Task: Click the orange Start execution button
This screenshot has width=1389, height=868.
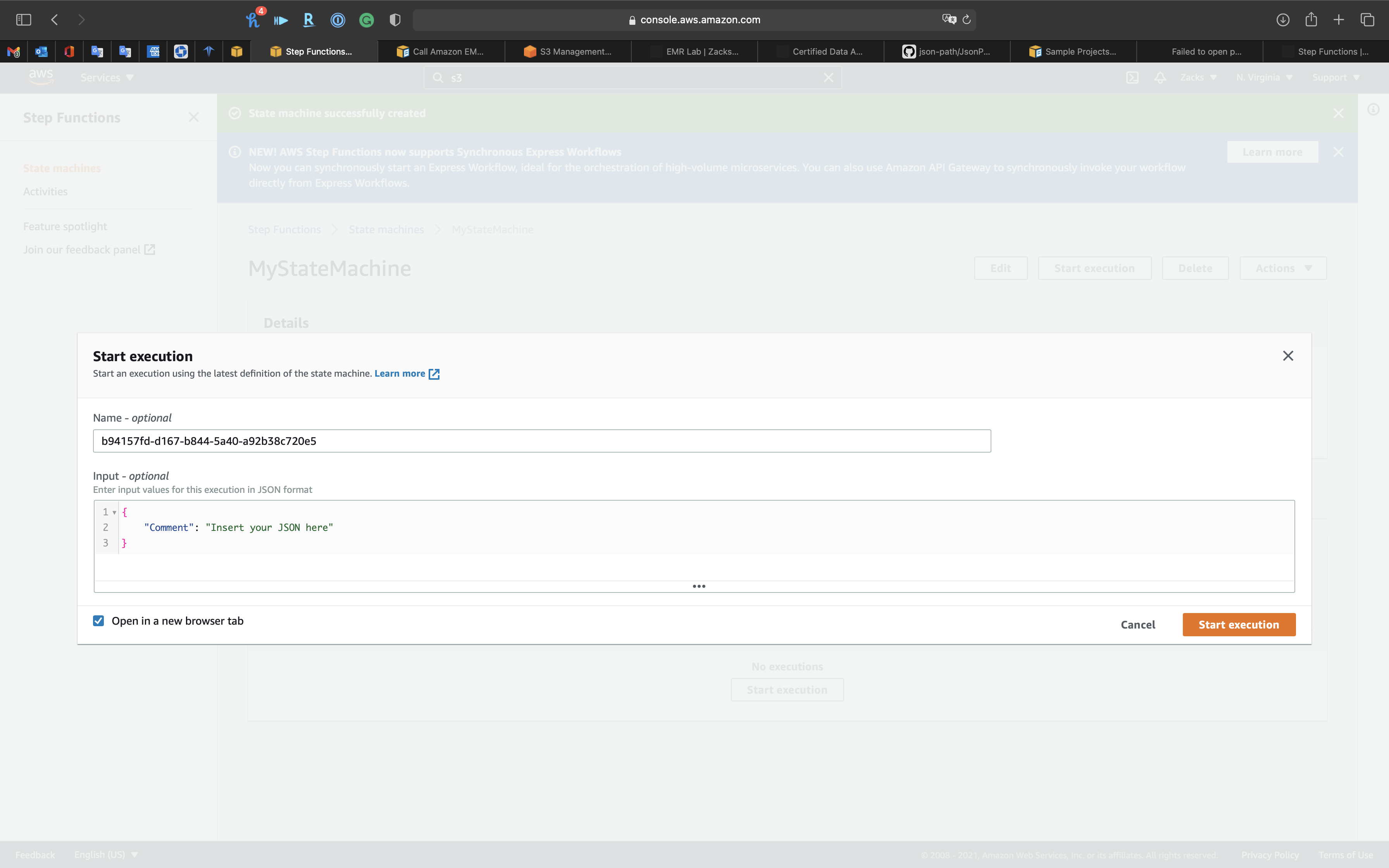Action: point(1239,625)
